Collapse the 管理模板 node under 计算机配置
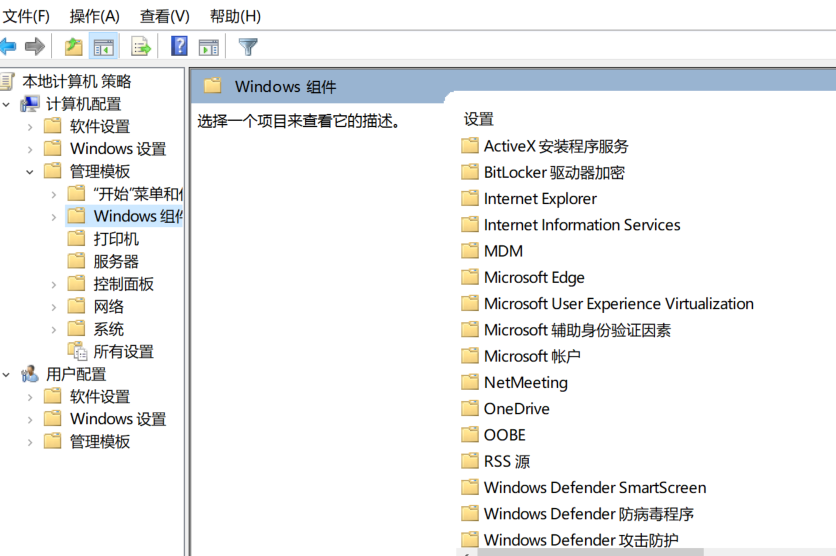This screenshot has height=556, width=836. 30,172
